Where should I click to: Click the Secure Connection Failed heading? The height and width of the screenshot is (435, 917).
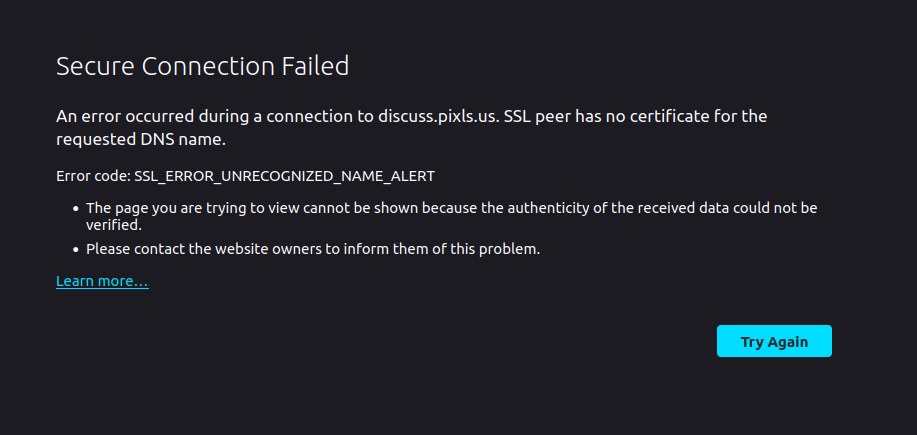202,67
